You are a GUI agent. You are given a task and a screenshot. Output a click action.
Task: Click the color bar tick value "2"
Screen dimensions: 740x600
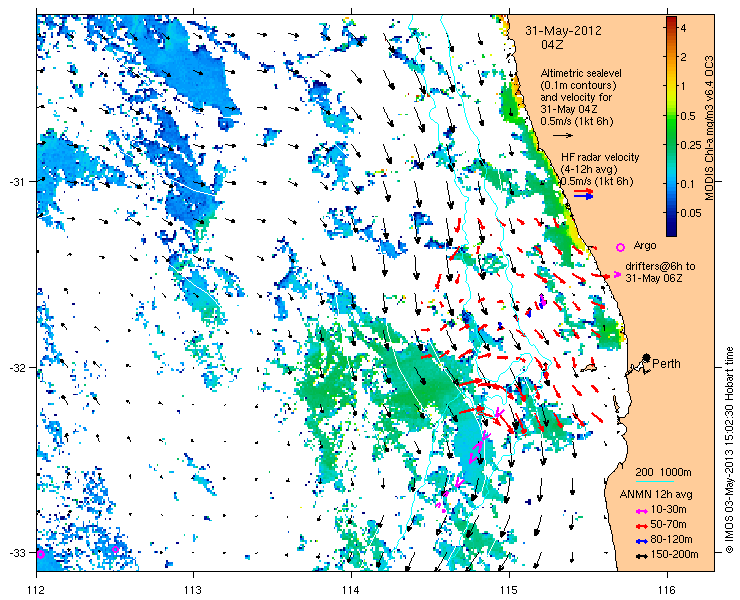[683, 57]
